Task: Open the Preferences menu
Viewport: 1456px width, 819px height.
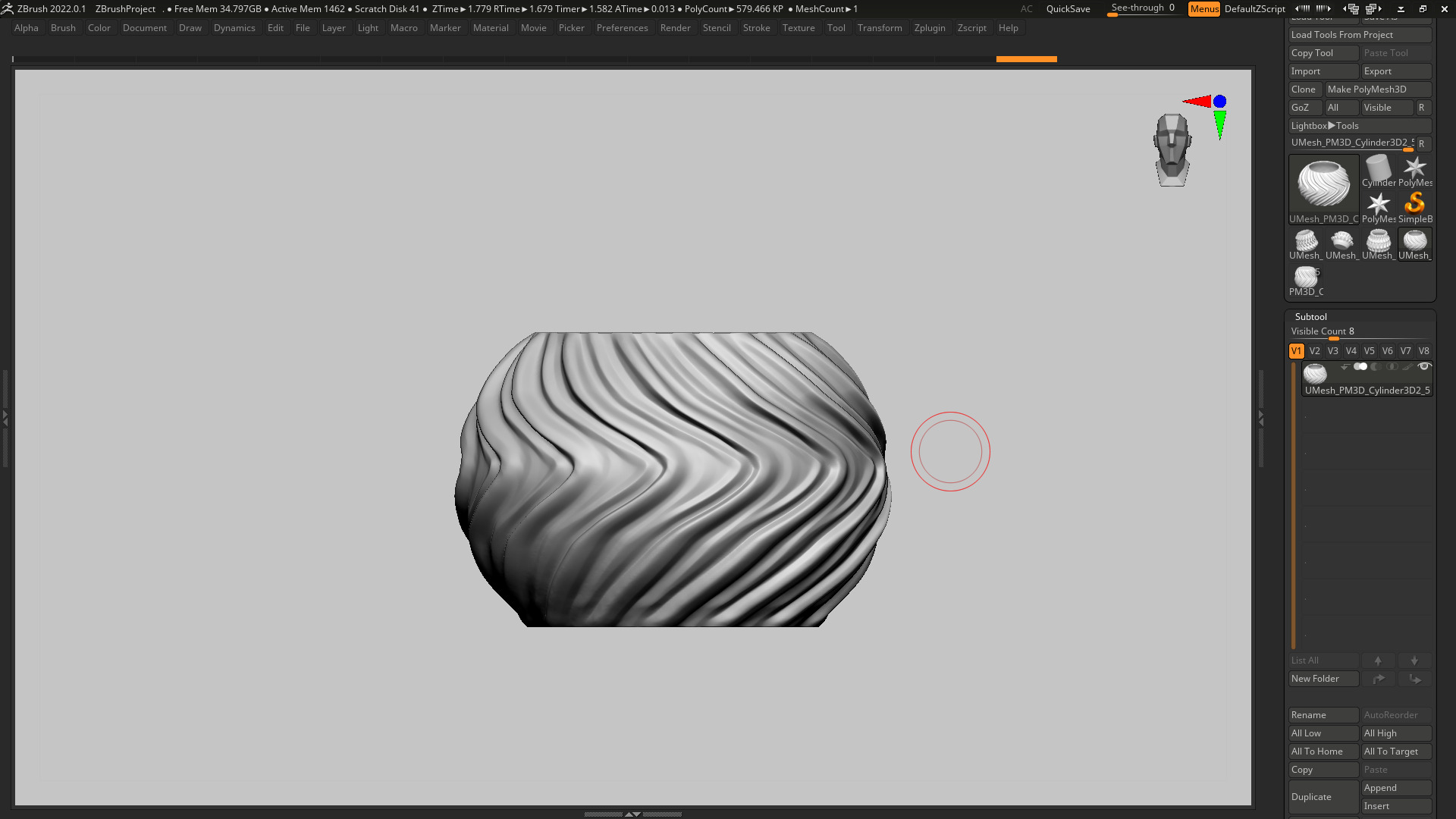Action: (x=622, y=28)
